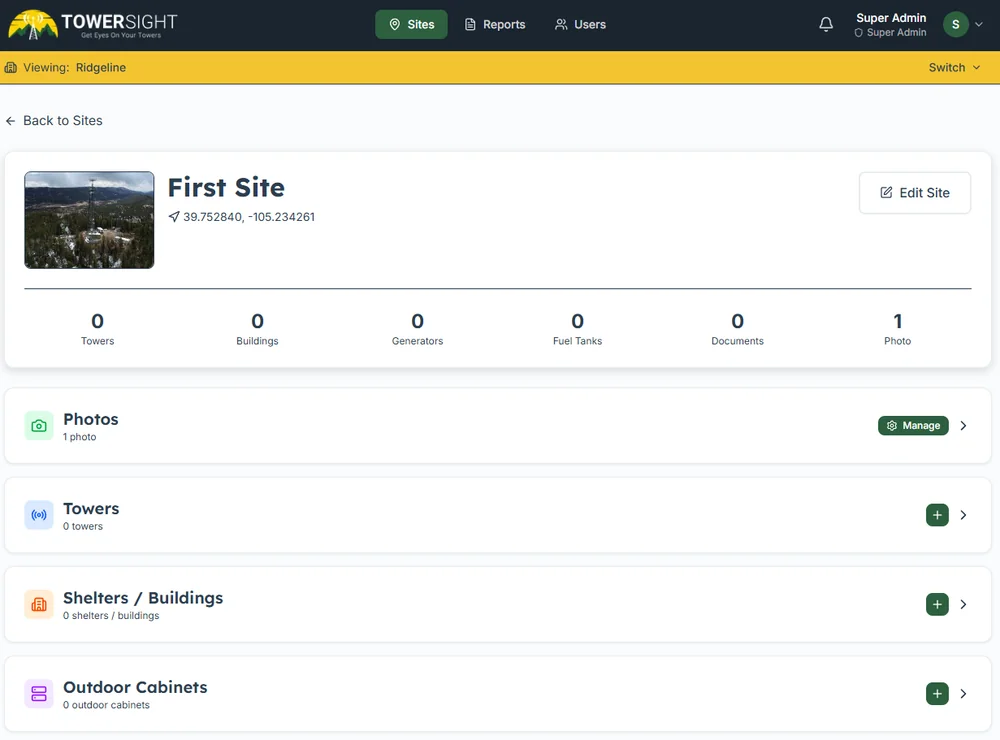Screen dimensions: 1000x740
Task: Expand the user account chevron
Action: (x=979, y=24)
